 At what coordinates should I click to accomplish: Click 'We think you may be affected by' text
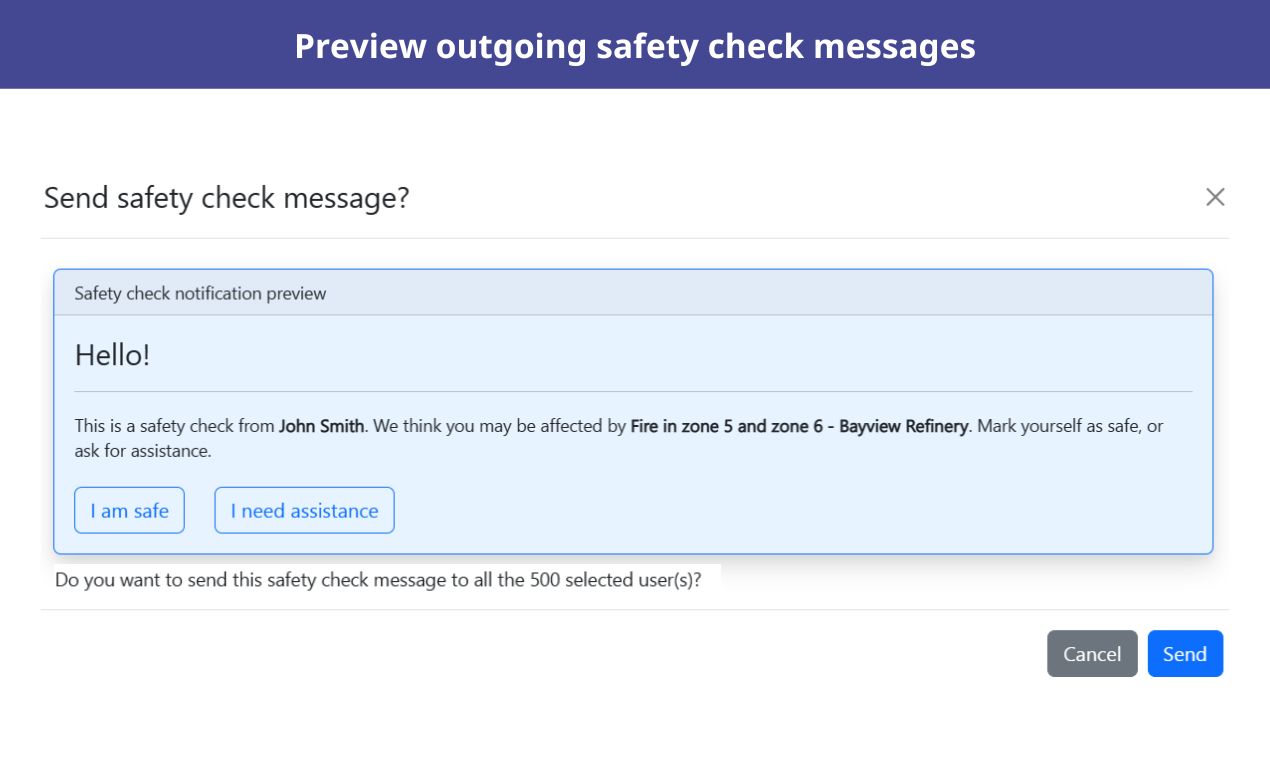pos(500,426)
